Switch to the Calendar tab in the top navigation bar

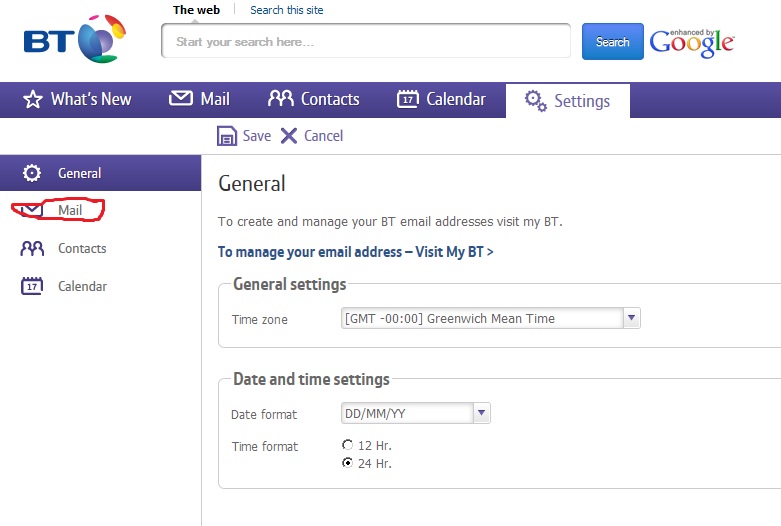click(441, 100)
